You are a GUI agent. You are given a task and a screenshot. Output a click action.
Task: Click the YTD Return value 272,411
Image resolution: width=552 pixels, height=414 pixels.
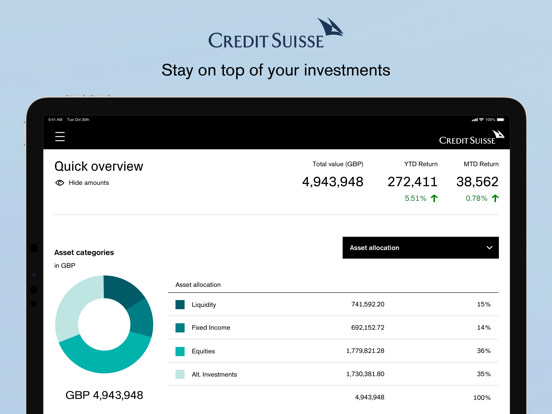(412, 182)
